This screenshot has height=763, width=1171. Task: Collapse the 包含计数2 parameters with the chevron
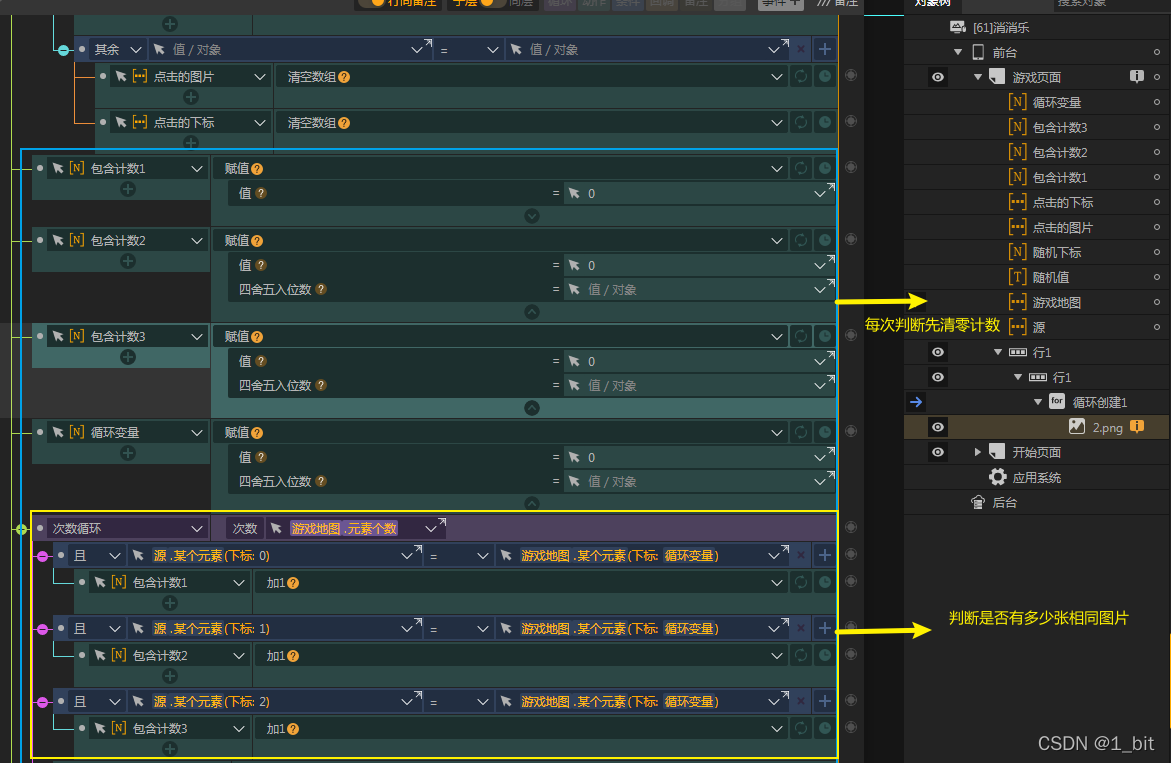(532, 312)
